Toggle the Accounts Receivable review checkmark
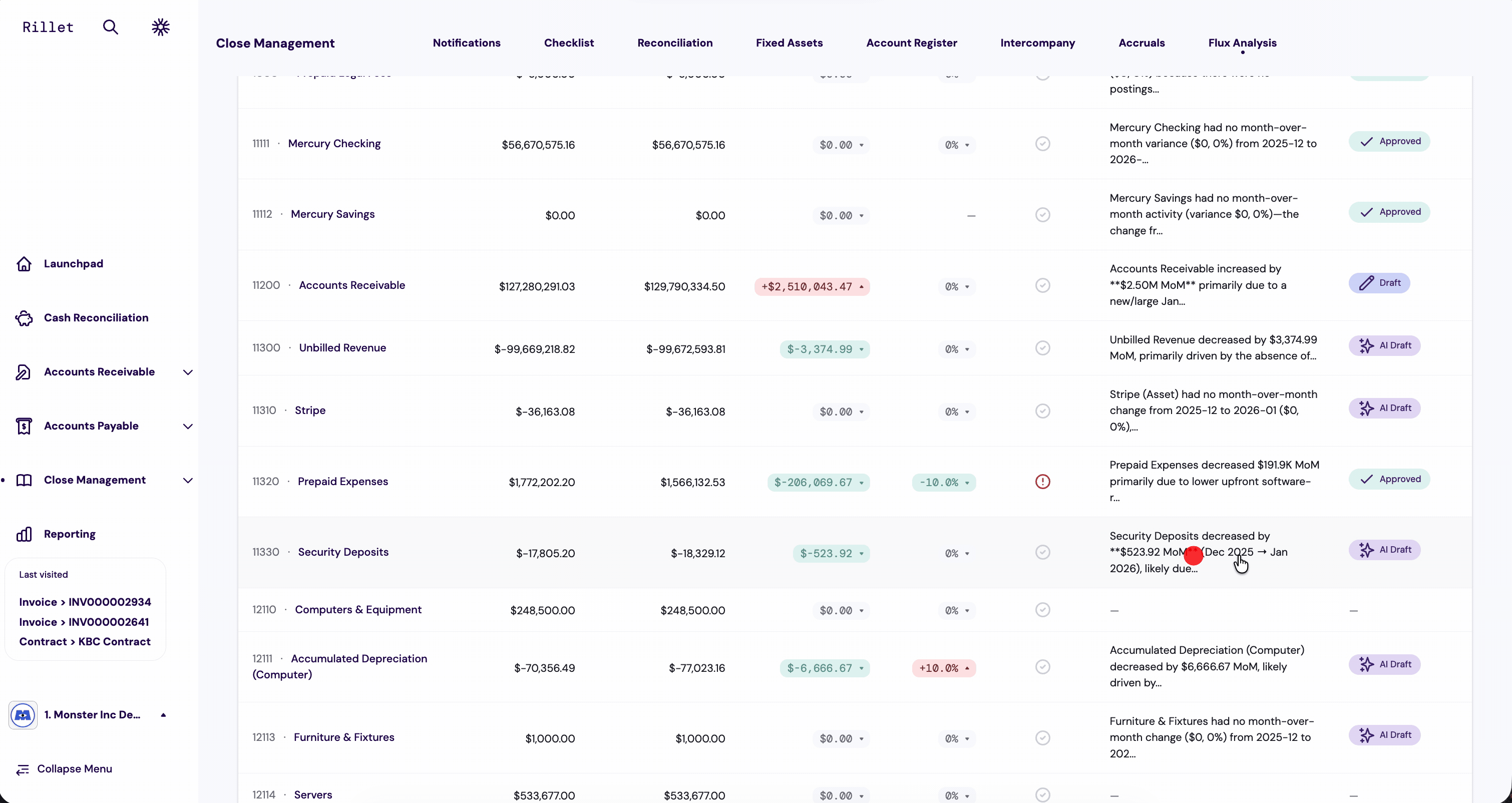Screen dimensions: 1512x803 [1042, 286]
